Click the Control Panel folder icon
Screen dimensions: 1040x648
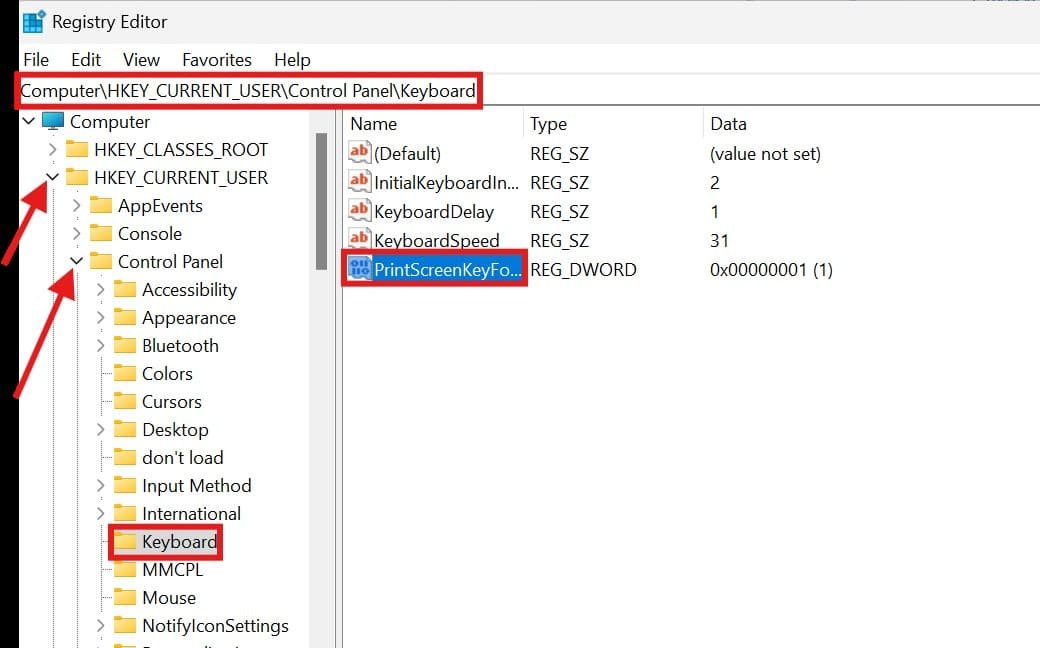101,261
